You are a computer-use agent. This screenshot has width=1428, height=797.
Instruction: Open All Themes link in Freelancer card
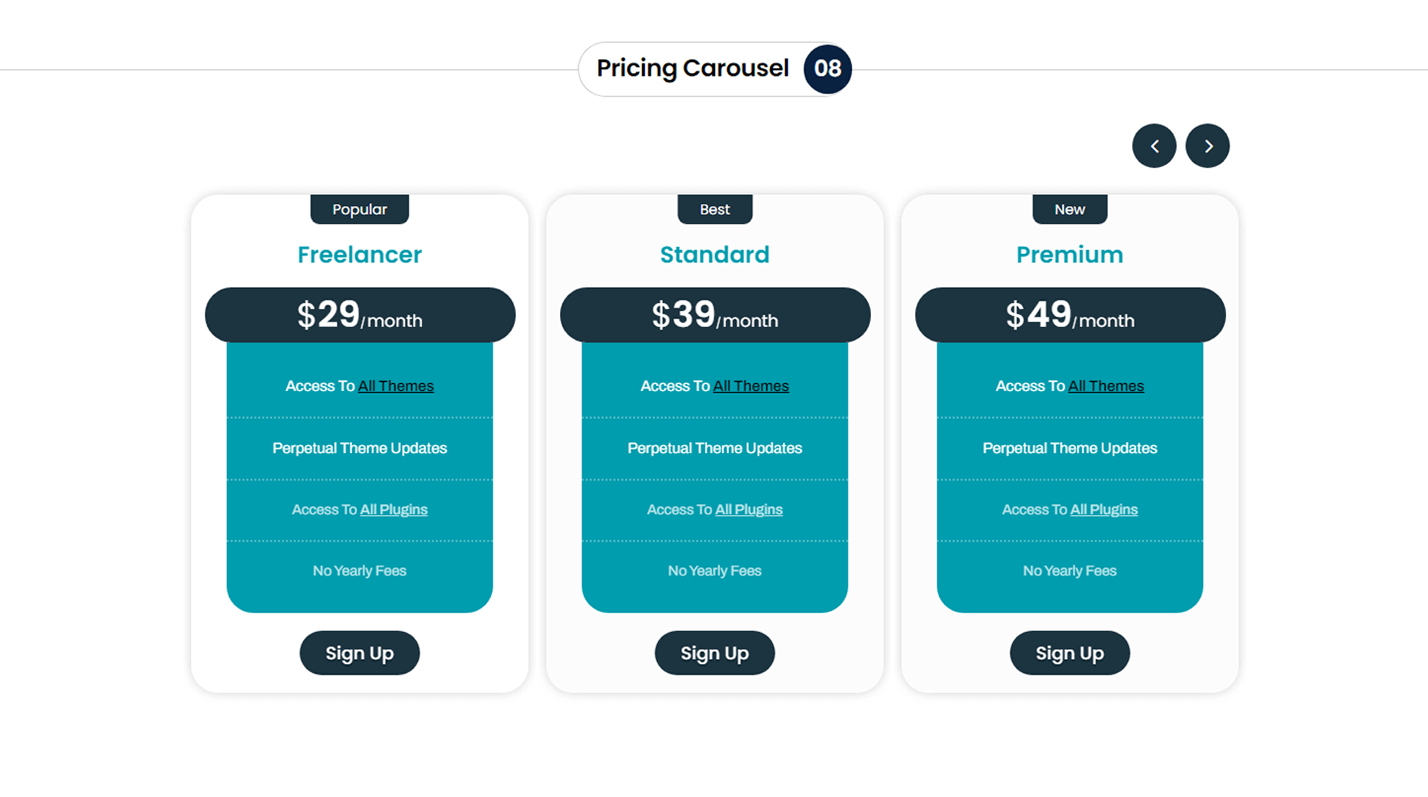pos(396,386)
